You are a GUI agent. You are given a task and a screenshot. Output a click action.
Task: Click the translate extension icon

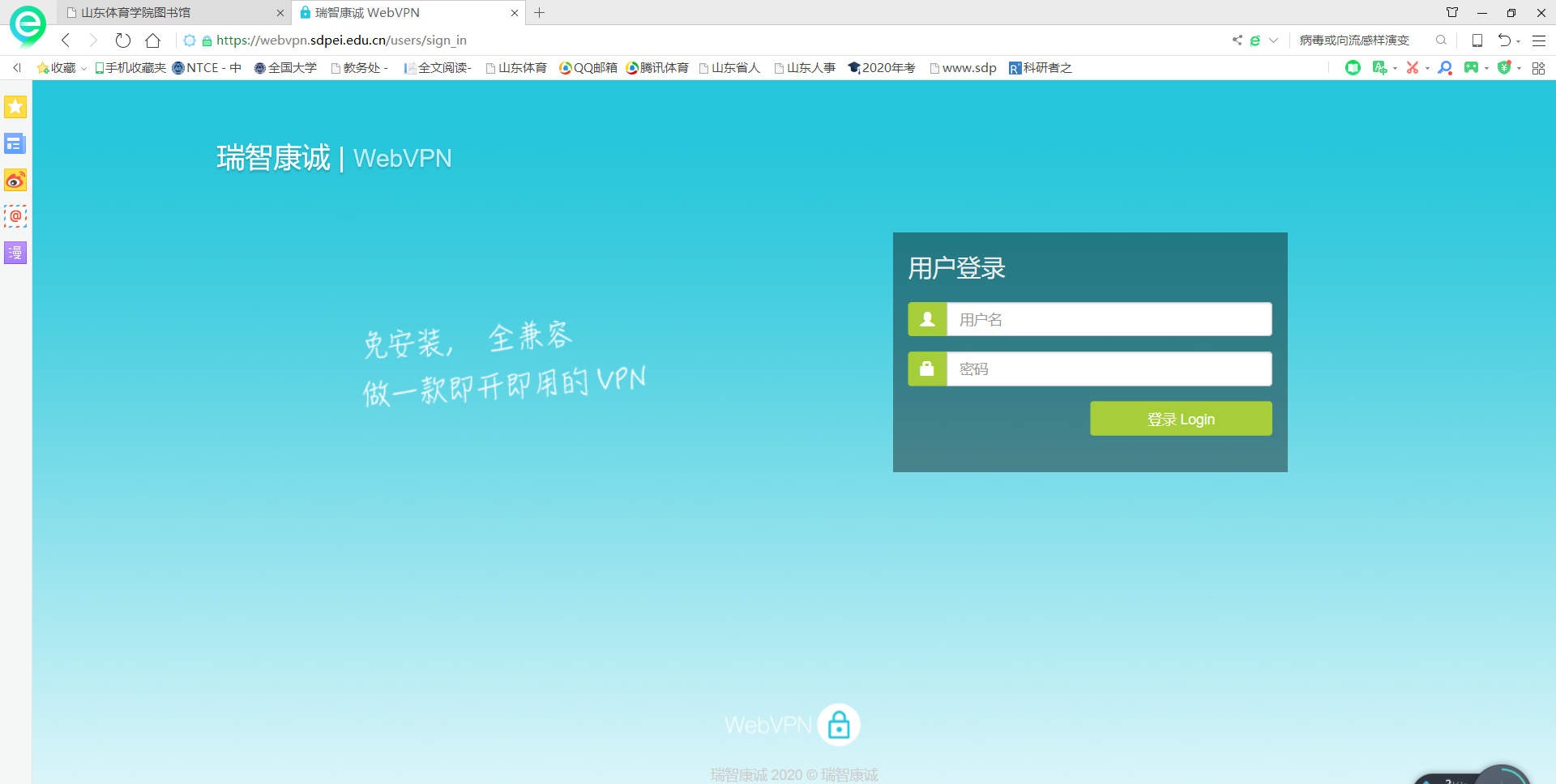(1379, 68)
